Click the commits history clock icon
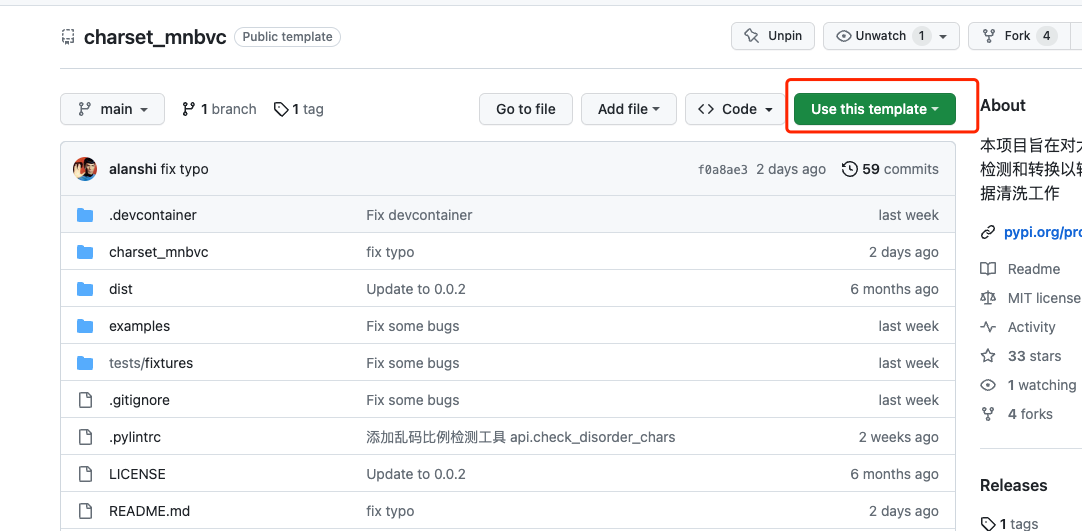 [850, 169]
